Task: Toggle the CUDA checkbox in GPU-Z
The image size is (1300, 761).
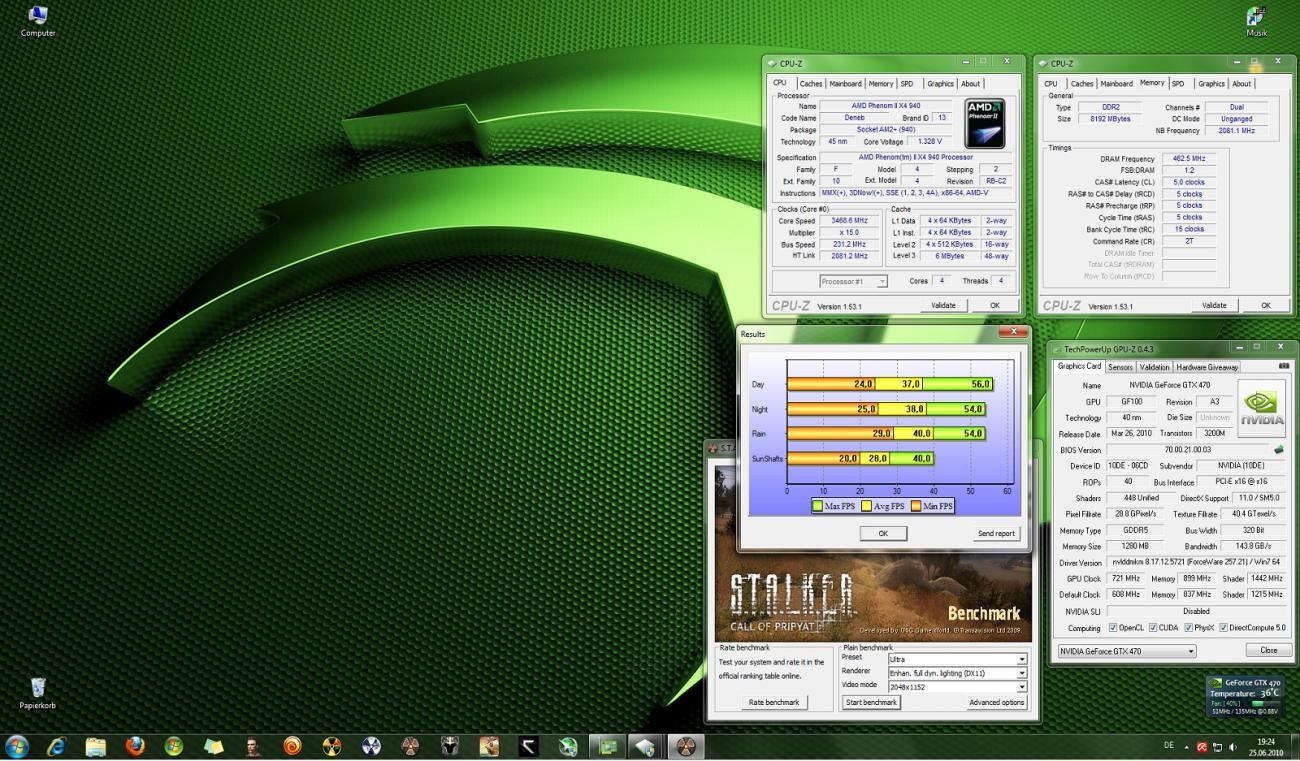Action: point(1152,628)
